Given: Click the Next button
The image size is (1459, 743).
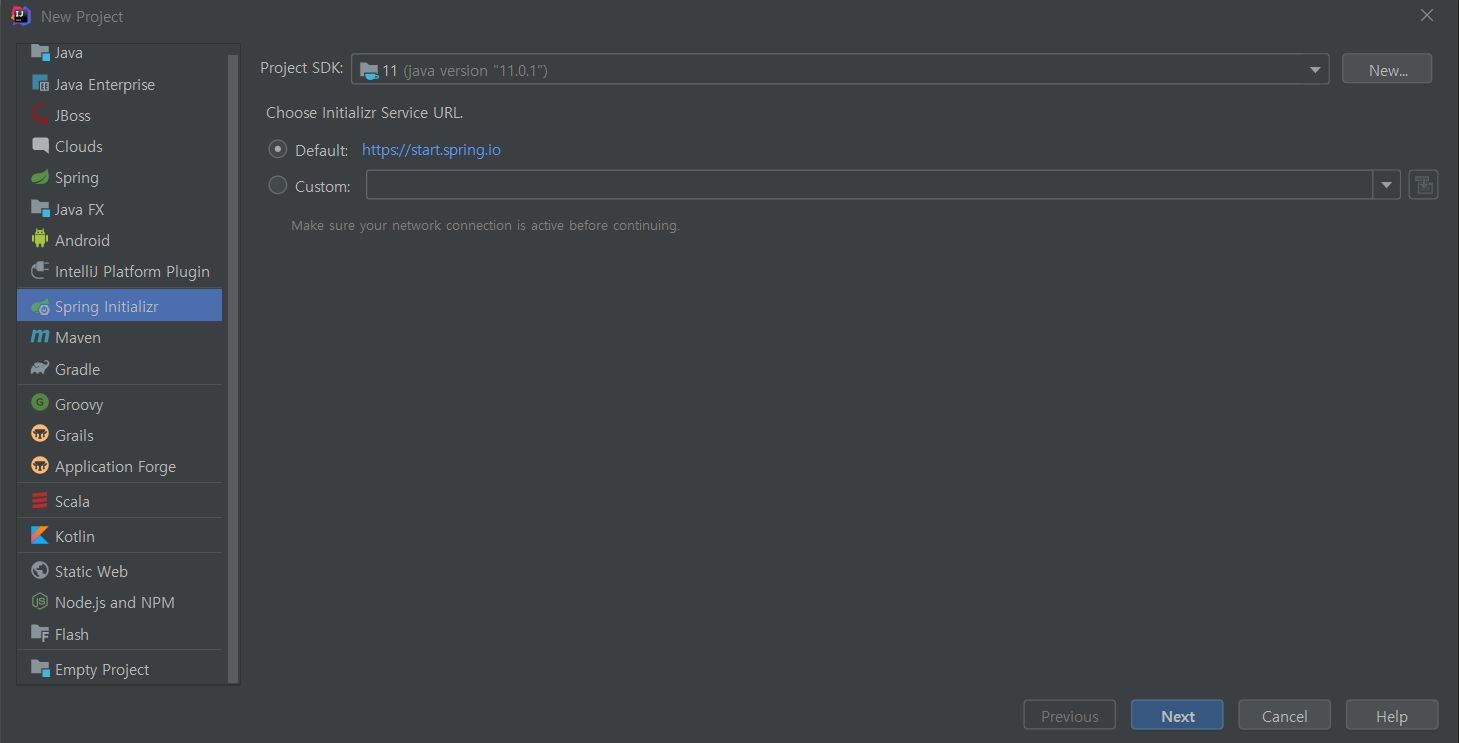Looking at the screenshot, I should coord(1177,715).
